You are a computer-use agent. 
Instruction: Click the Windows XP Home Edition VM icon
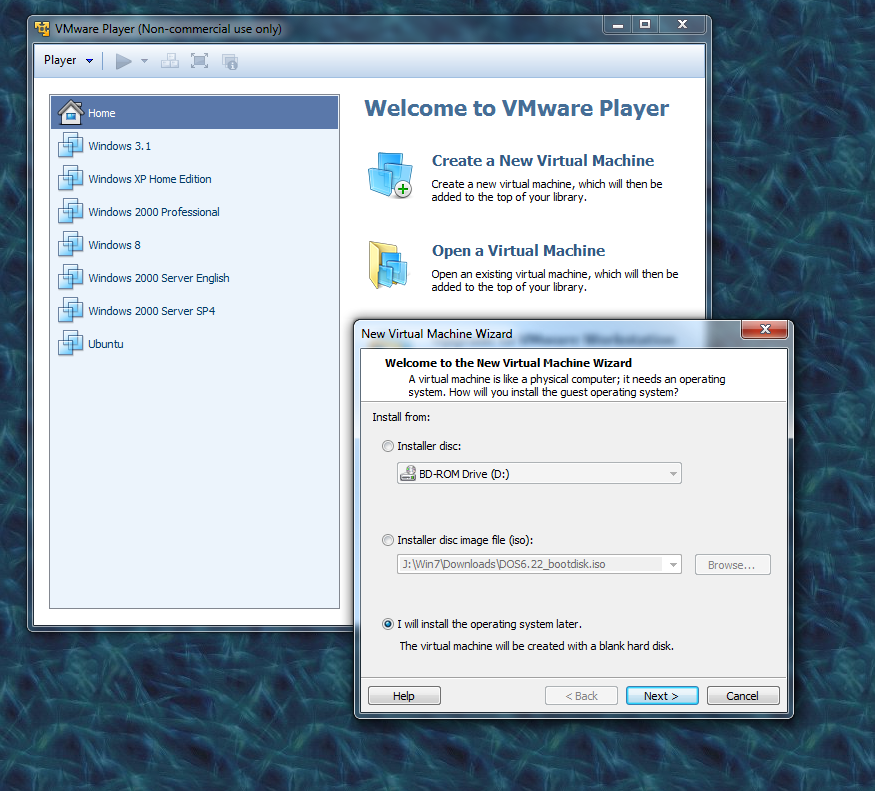[x=71, y=178]
